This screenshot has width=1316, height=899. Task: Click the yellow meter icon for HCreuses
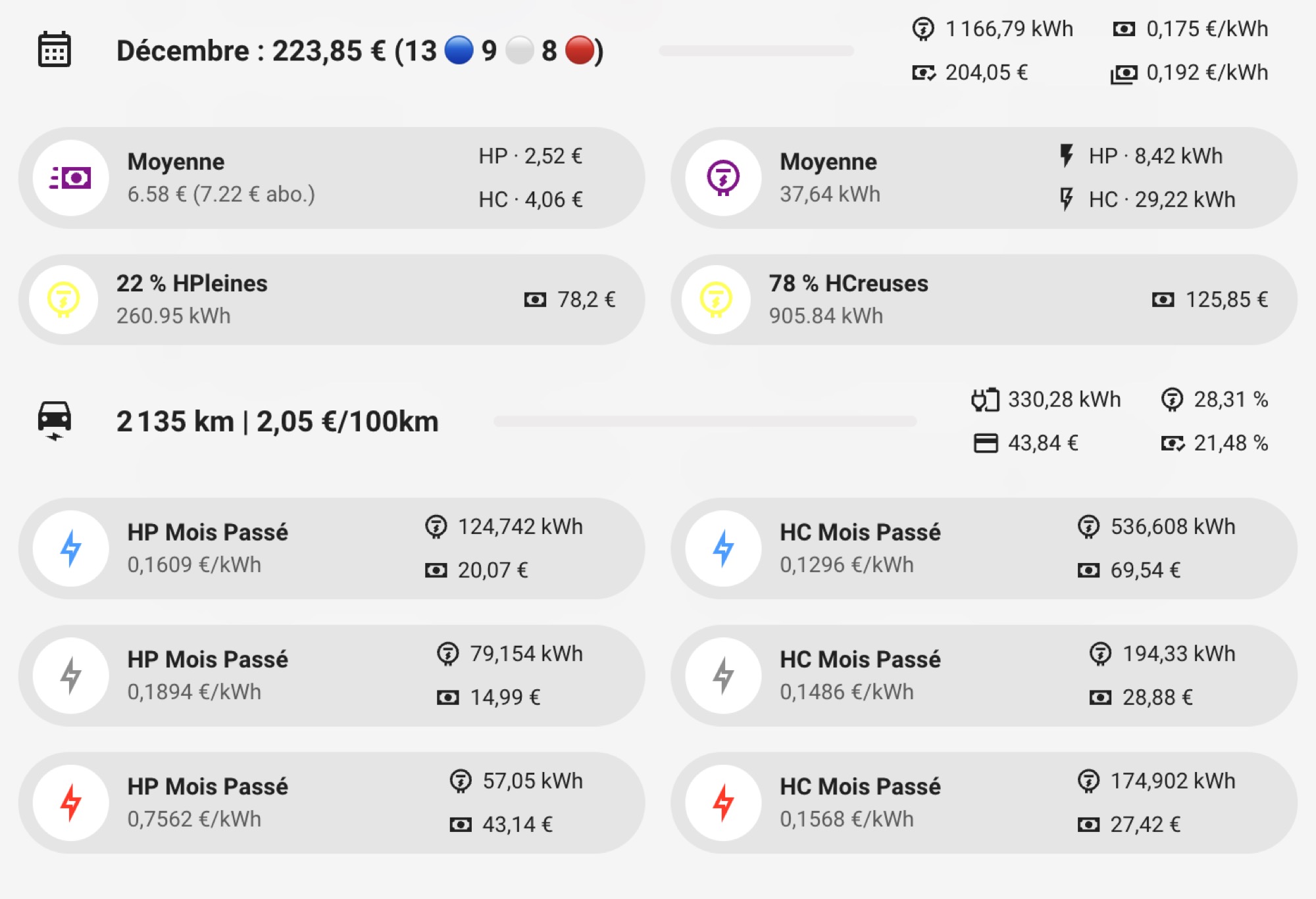[x=717, y=299]
